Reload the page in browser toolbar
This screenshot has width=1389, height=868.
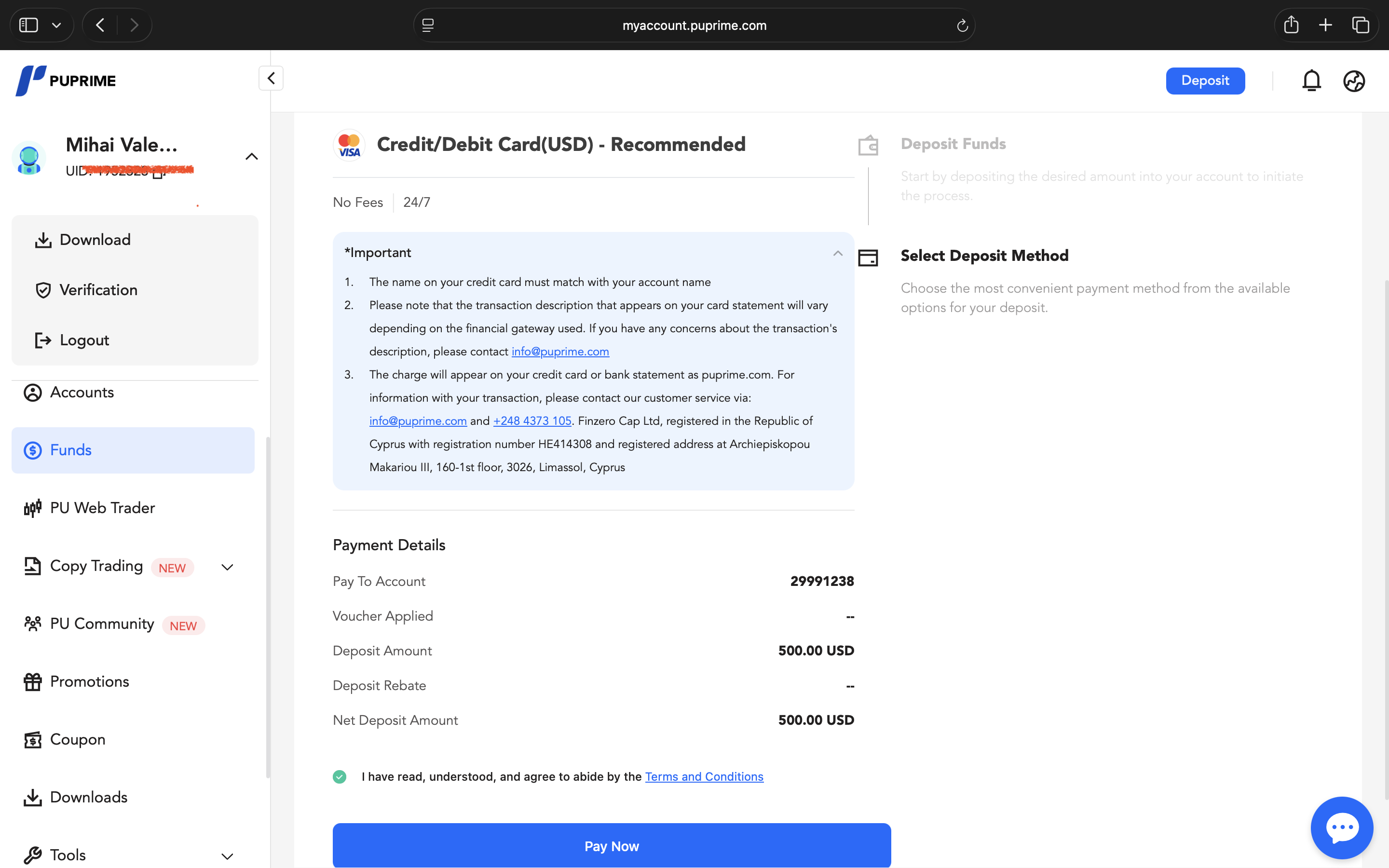962,25
